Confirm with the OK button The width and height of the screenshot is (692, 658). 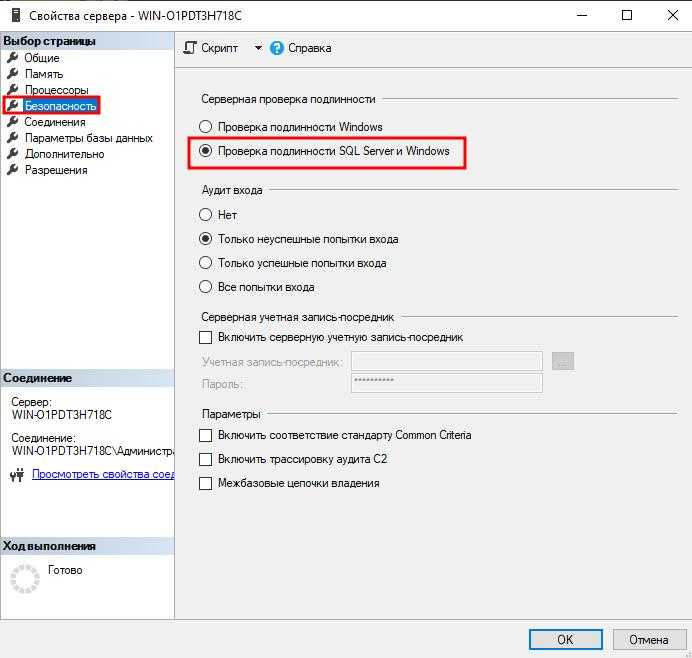tap(565, 639)
